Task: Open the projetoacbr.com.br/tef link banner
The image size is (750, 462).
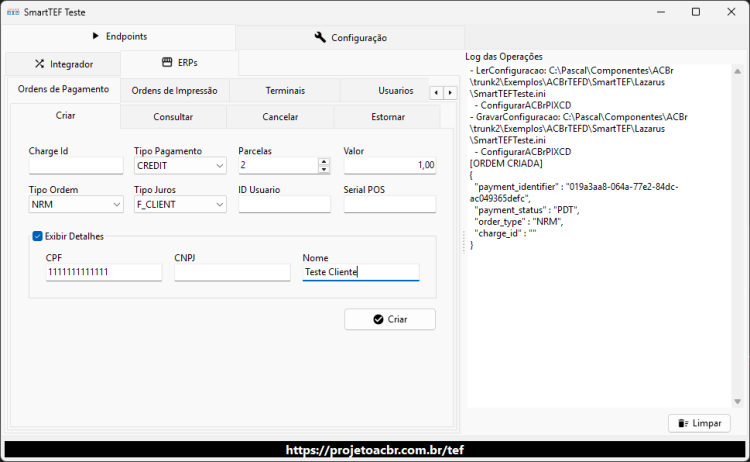Action: point(375,450)
